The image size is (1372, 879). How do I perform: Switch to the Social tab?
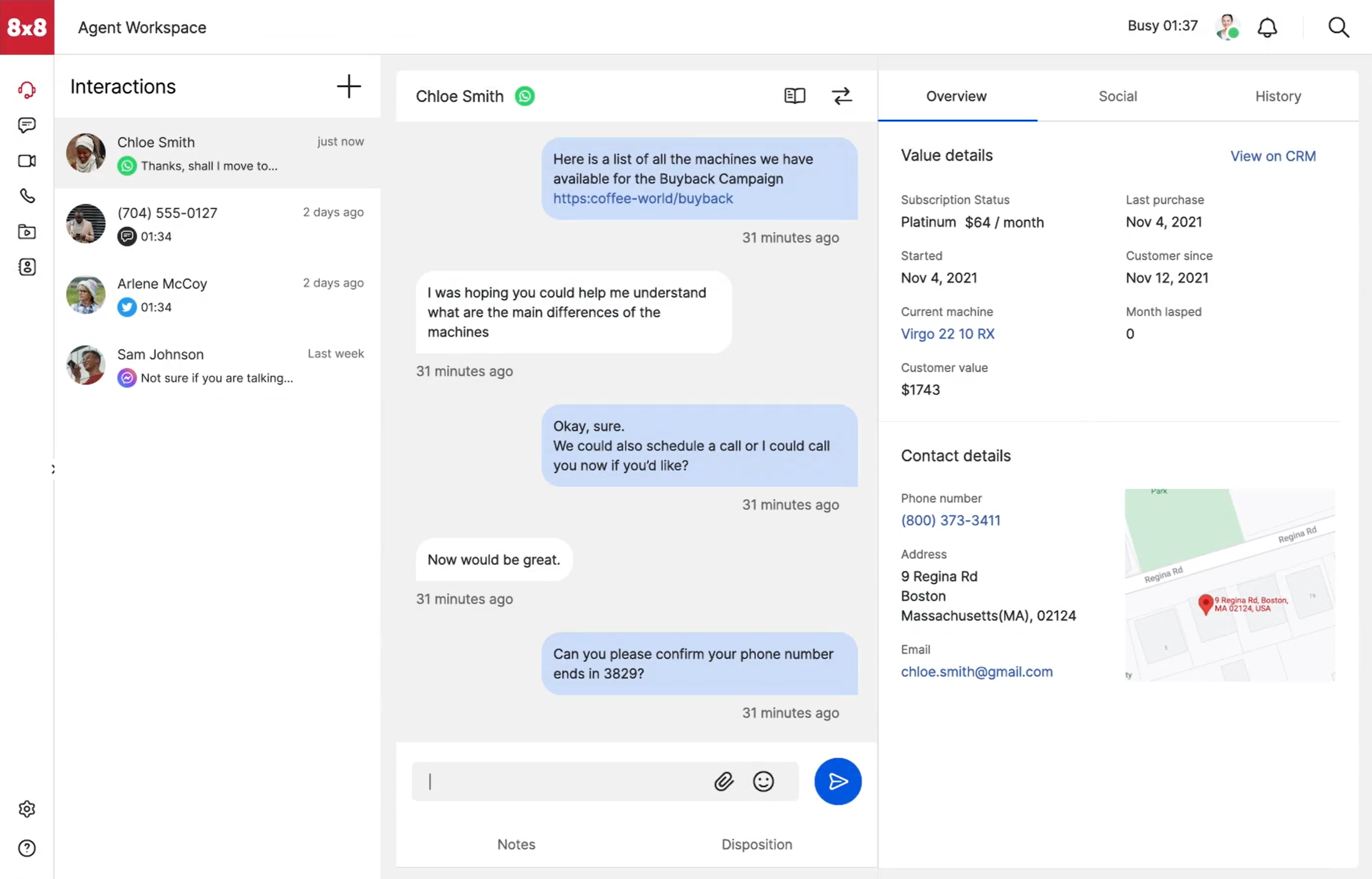[1116, 96]
